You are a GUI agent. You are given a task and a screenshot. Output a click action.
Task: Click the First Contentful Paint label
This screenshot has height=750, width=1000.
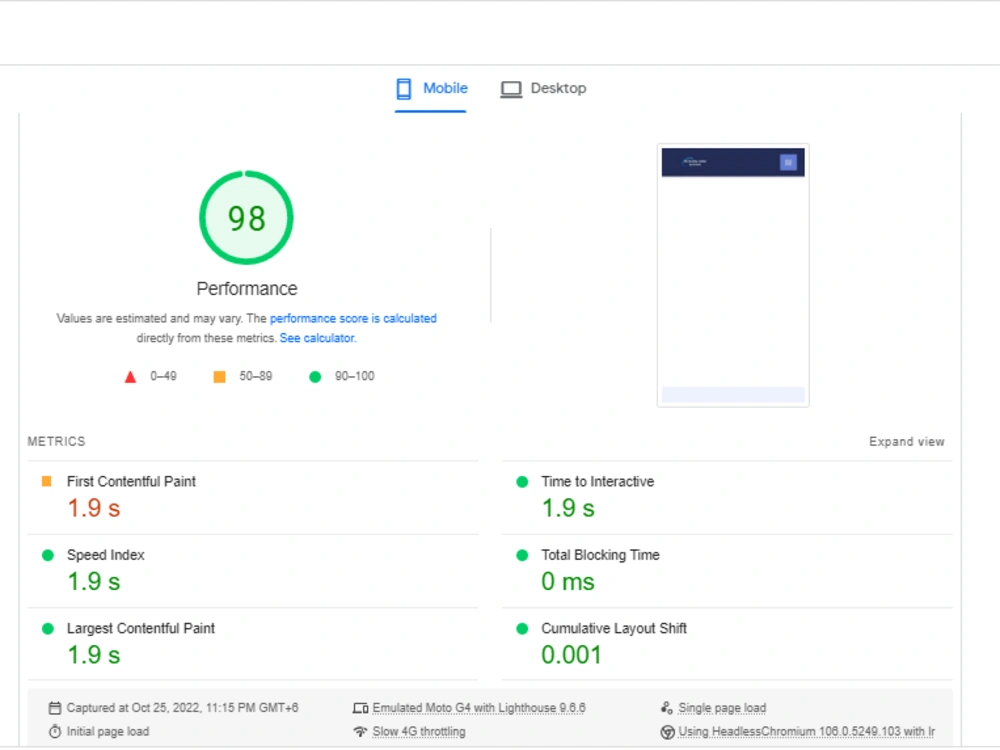131,482
